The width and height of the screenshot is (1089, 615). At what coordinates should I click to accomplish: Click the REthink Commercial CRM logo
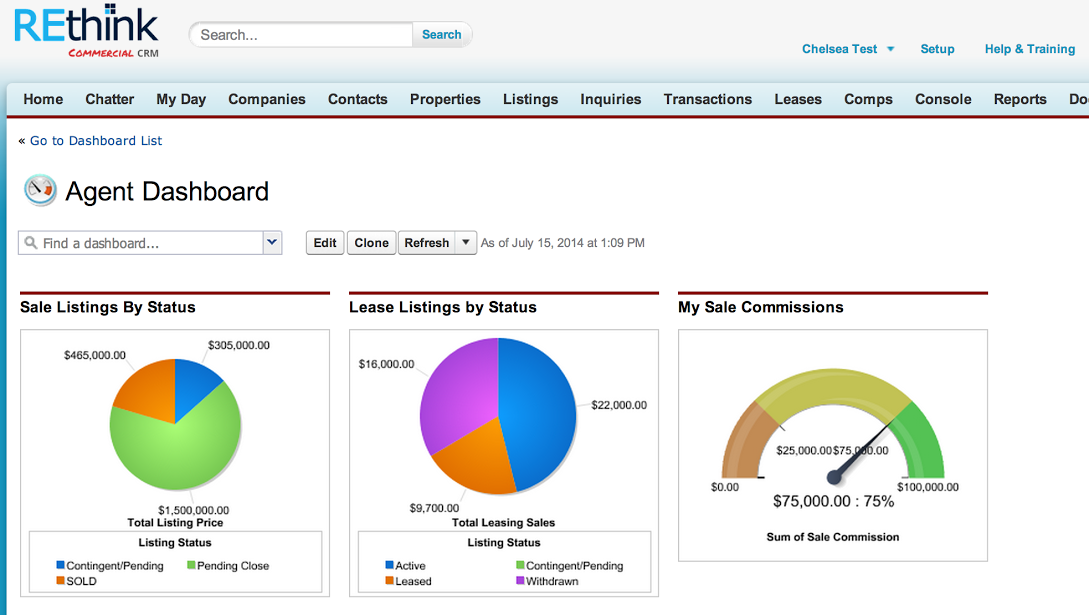[x=86, y=32]
